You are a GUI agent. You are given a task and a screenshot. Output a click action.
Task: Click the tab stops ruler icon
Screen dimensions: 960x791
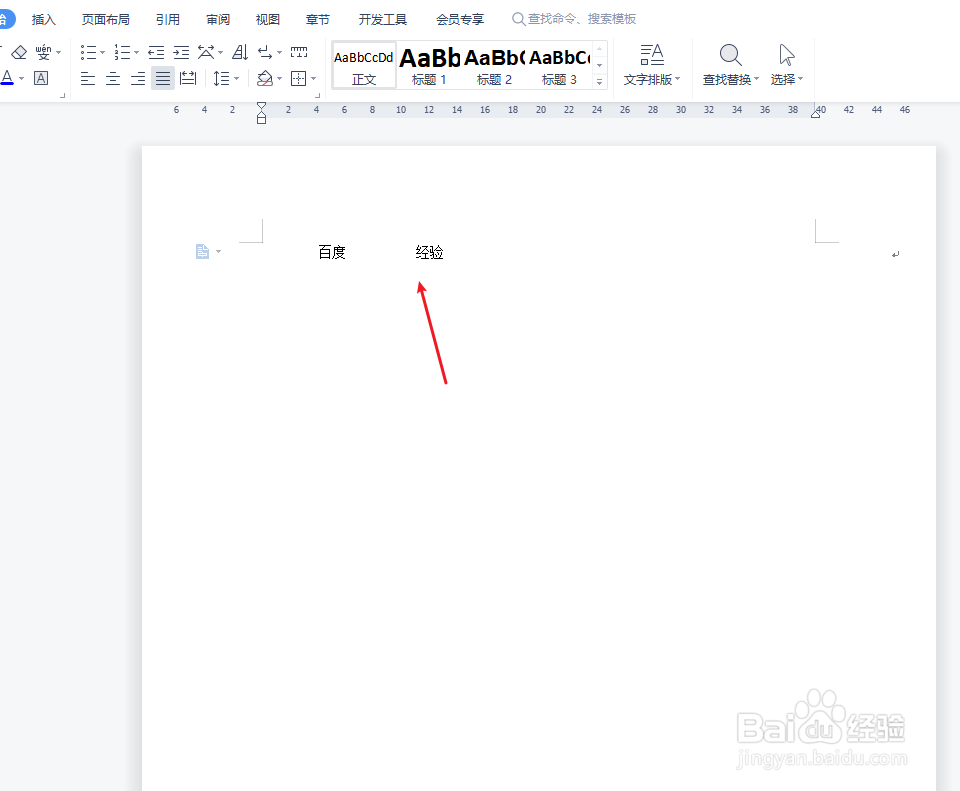299,53
